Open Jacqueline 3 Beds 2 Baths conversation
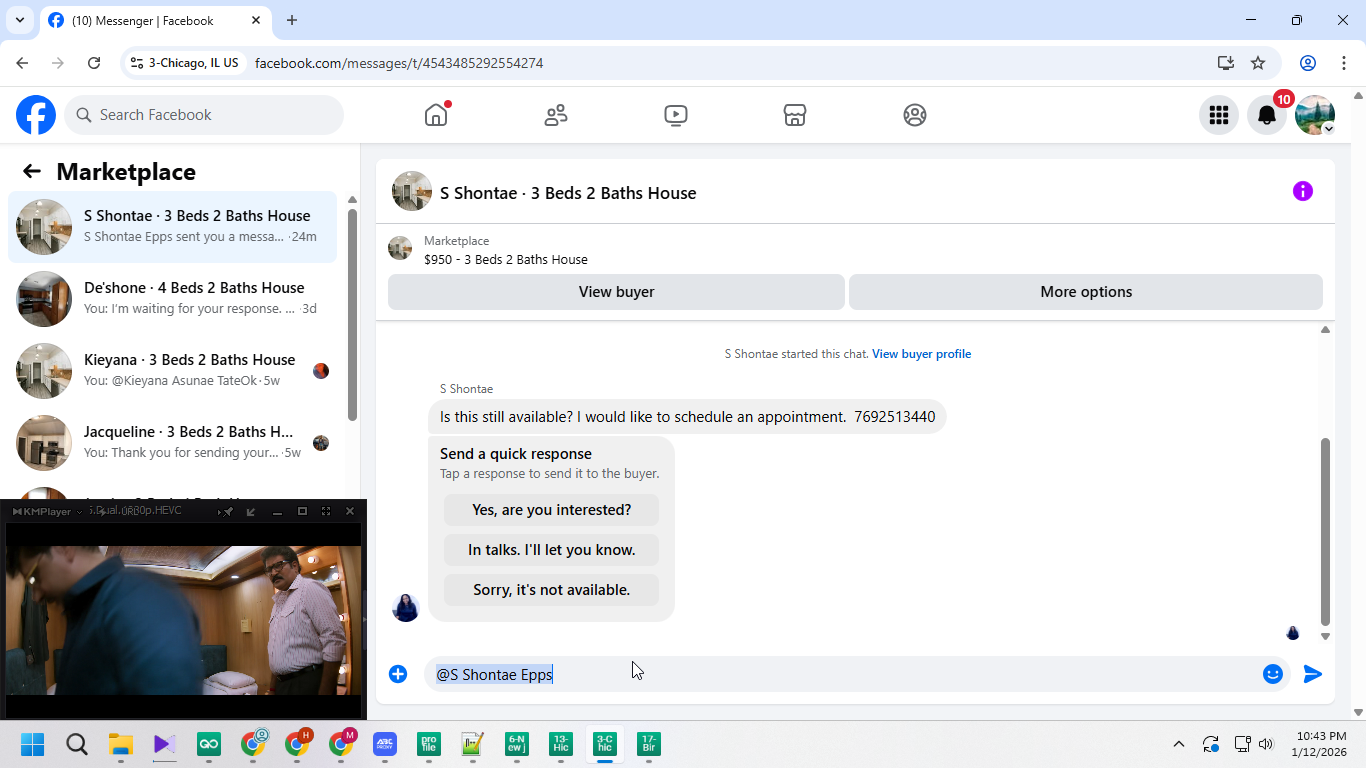The height and width of the screenshot is (768, 1366). [x=173, y=443]
